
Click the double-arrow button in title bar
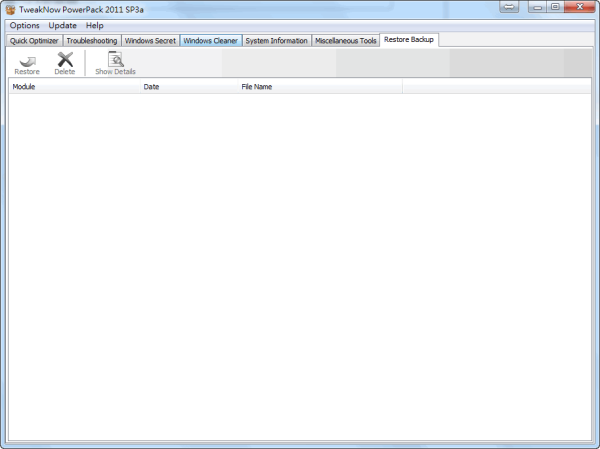pos(509,7)
